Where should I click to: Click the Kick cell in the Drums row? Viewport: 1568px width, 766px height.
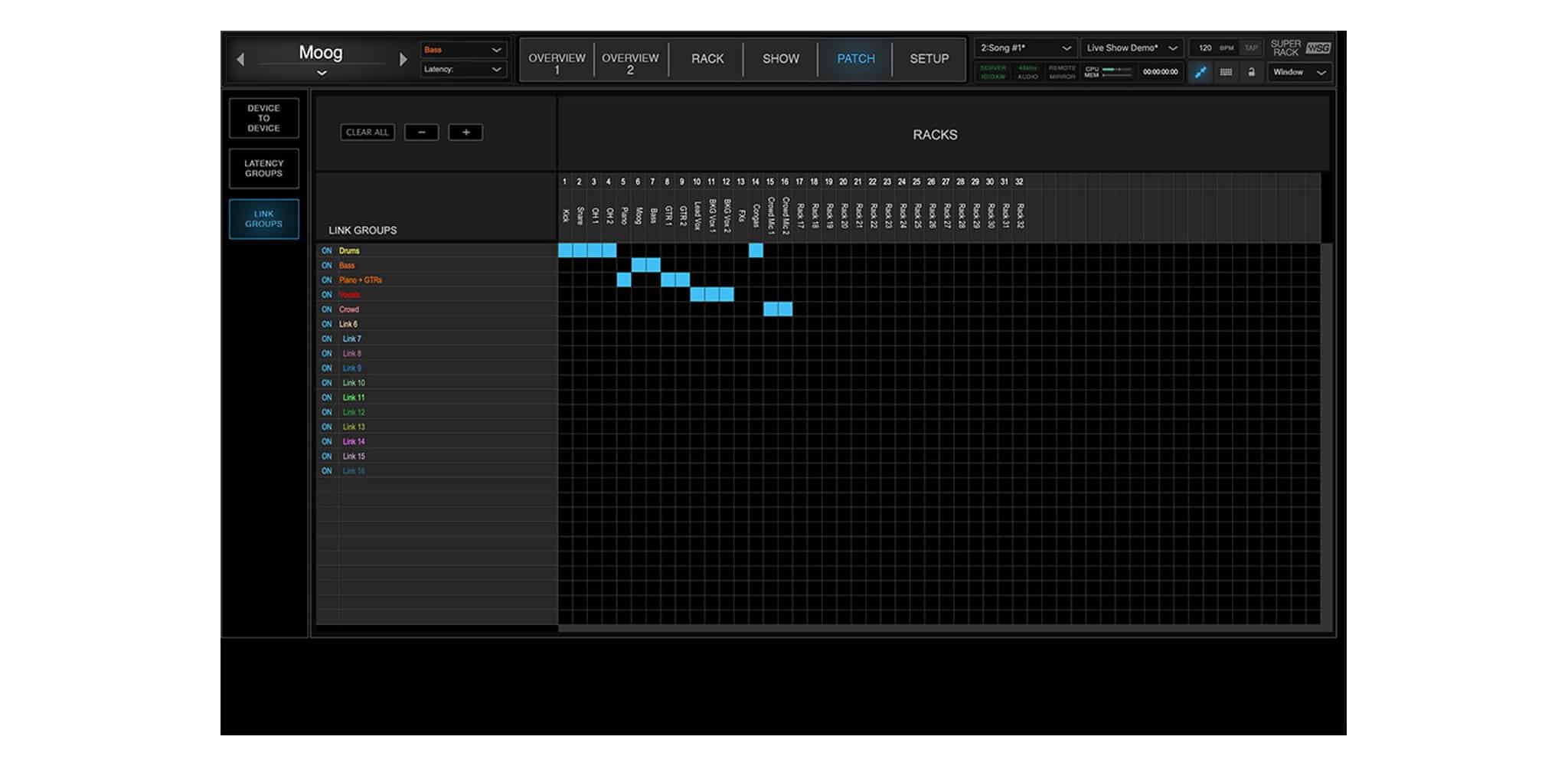click(x=566, y=250)
